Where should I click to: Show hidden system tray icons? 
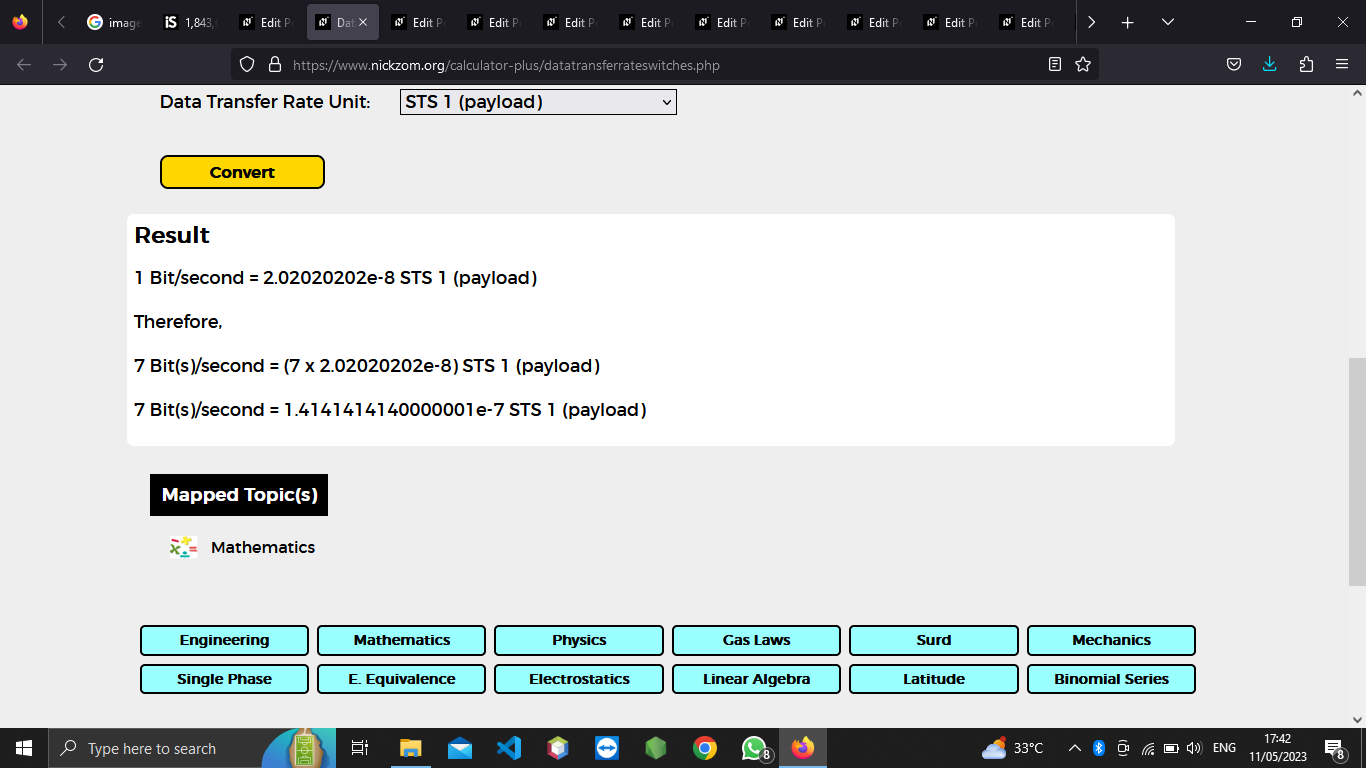tap(1075, 748)
